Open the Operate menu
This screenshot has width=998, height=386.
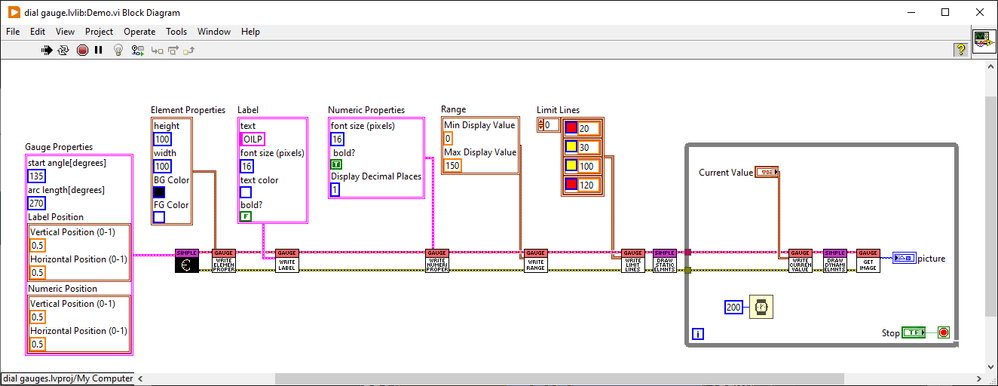pyautogui.click(x=139, y=31)
